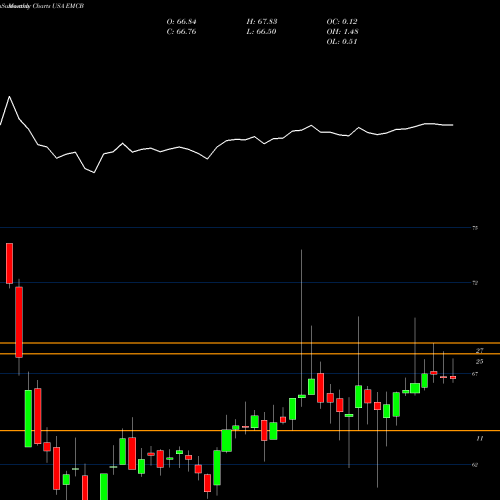The image size is (500, 500).
Task: Click the "27" label by orange line
Action: 479,351
